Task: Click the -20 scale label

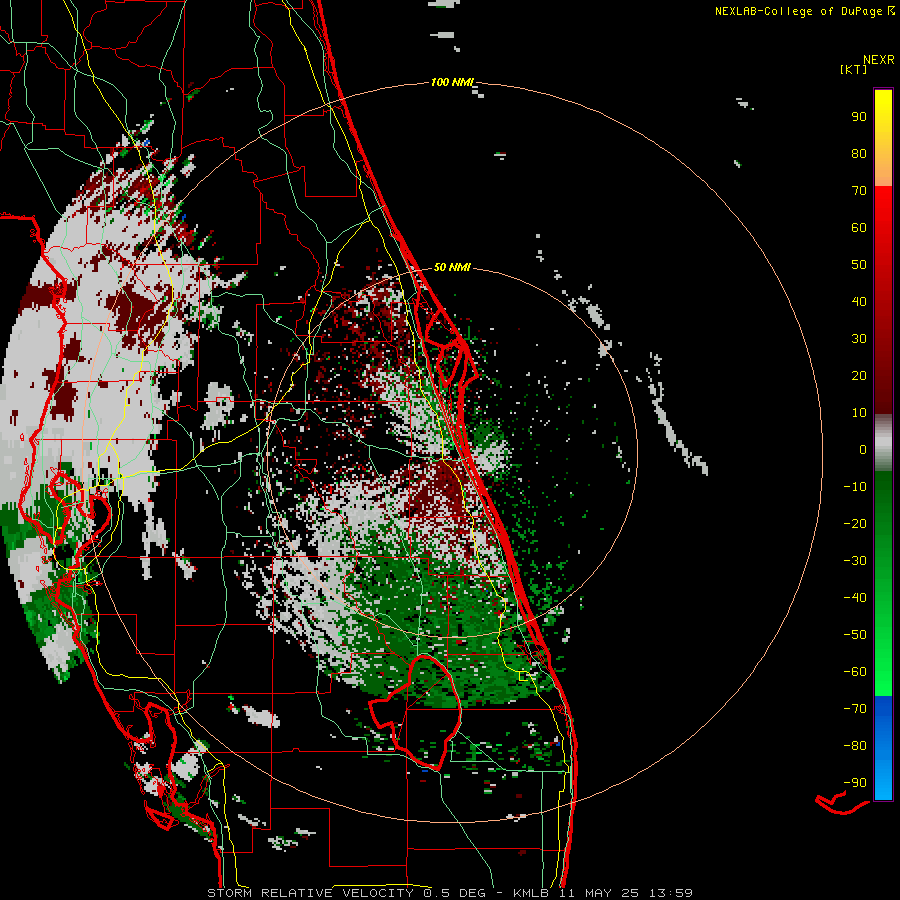Action: click(x=855, y=524)
